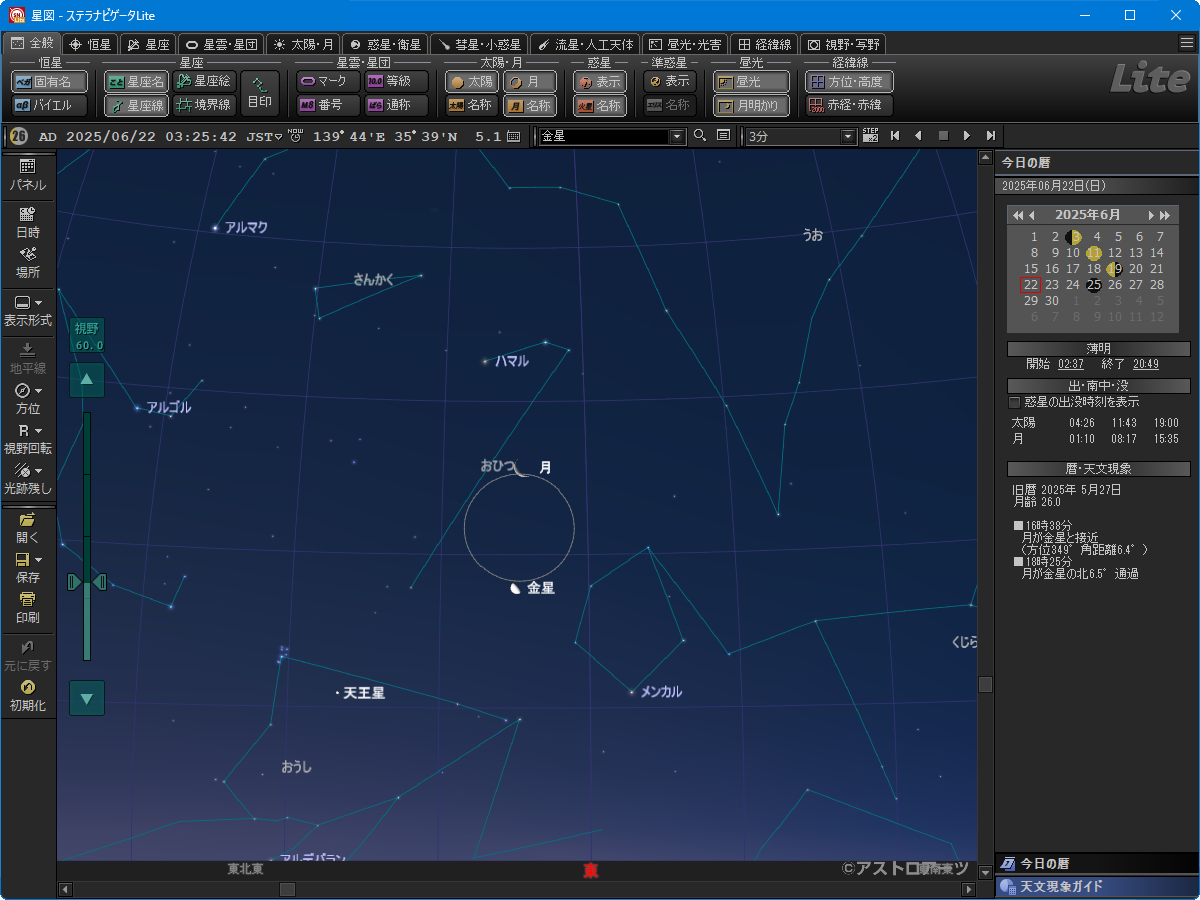Screen dimensions: 1200x900
Task: Go to previous month in calendar
Action: tap(1032, 215)
